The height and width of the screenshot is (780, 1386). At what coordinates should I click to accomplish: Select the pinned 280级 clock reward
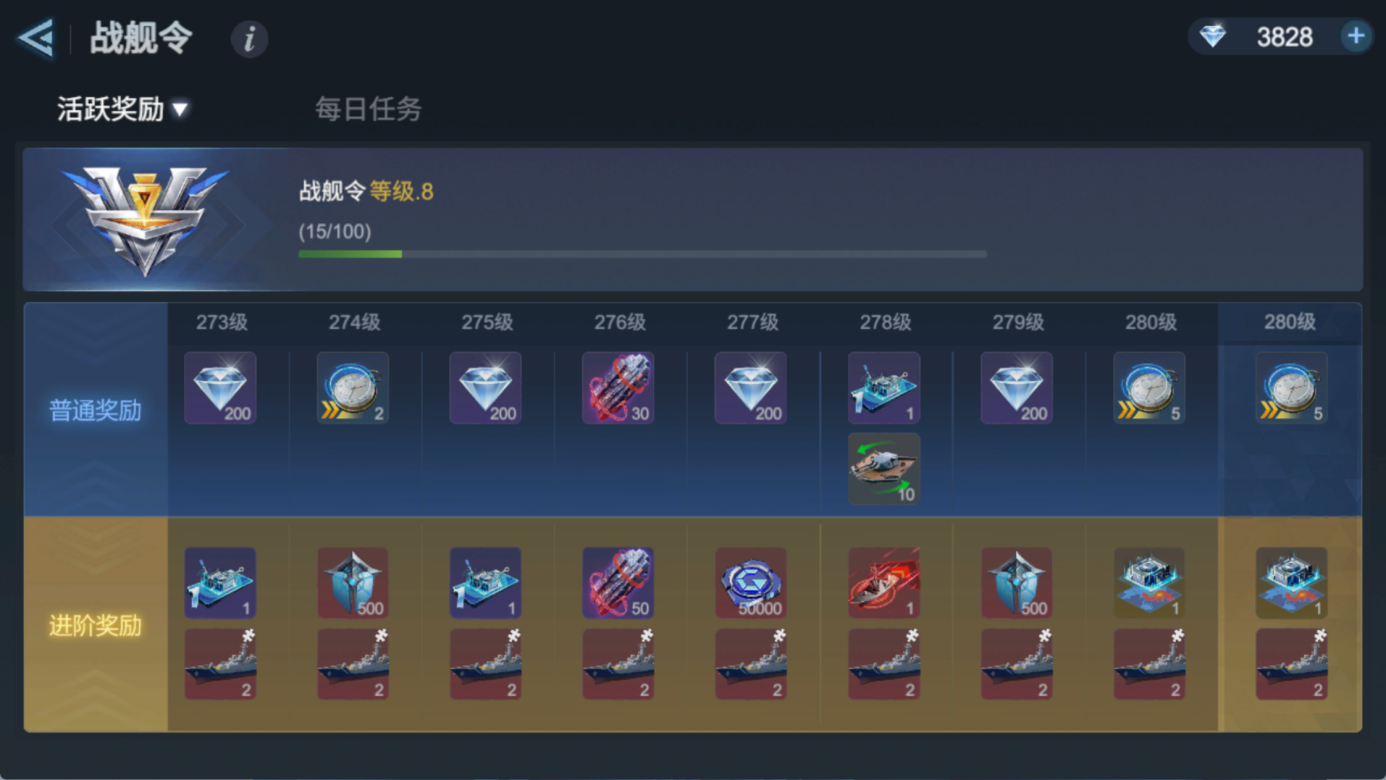(1291, 388)
